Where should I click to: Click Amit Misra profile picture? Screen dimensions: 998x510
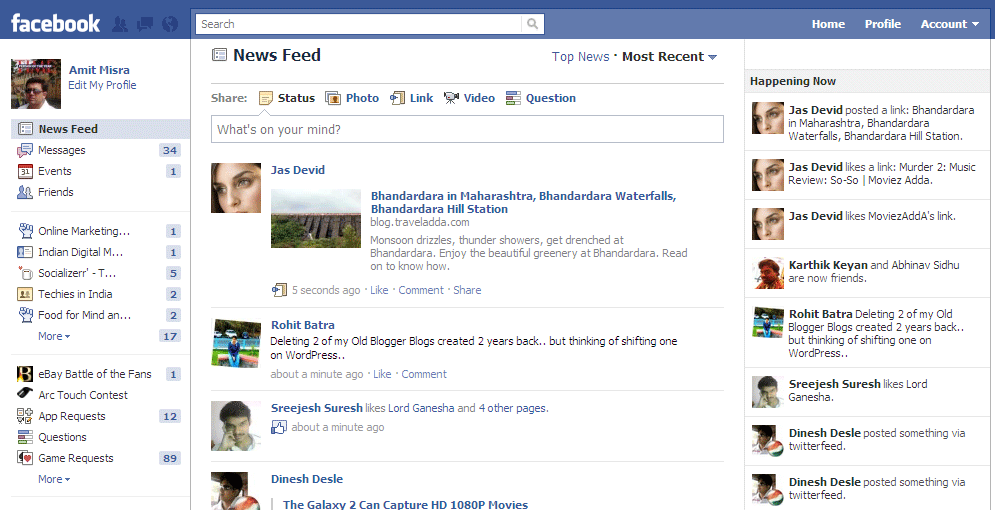(x=36, y=84)
